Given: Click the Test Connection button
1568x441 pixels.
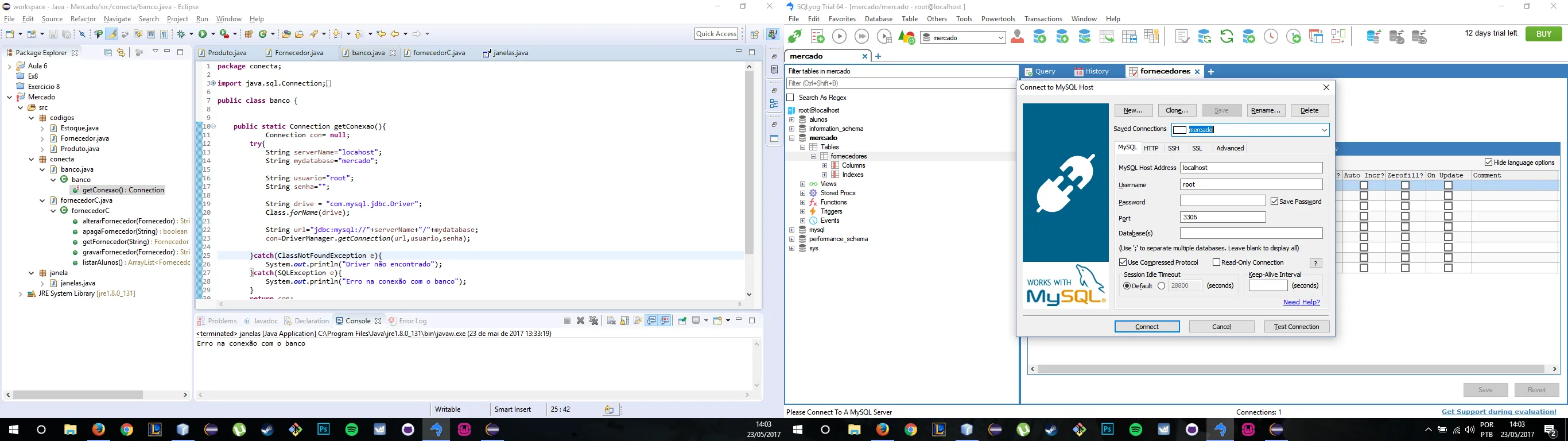Looking at the screenshot, I should 1296,327.
